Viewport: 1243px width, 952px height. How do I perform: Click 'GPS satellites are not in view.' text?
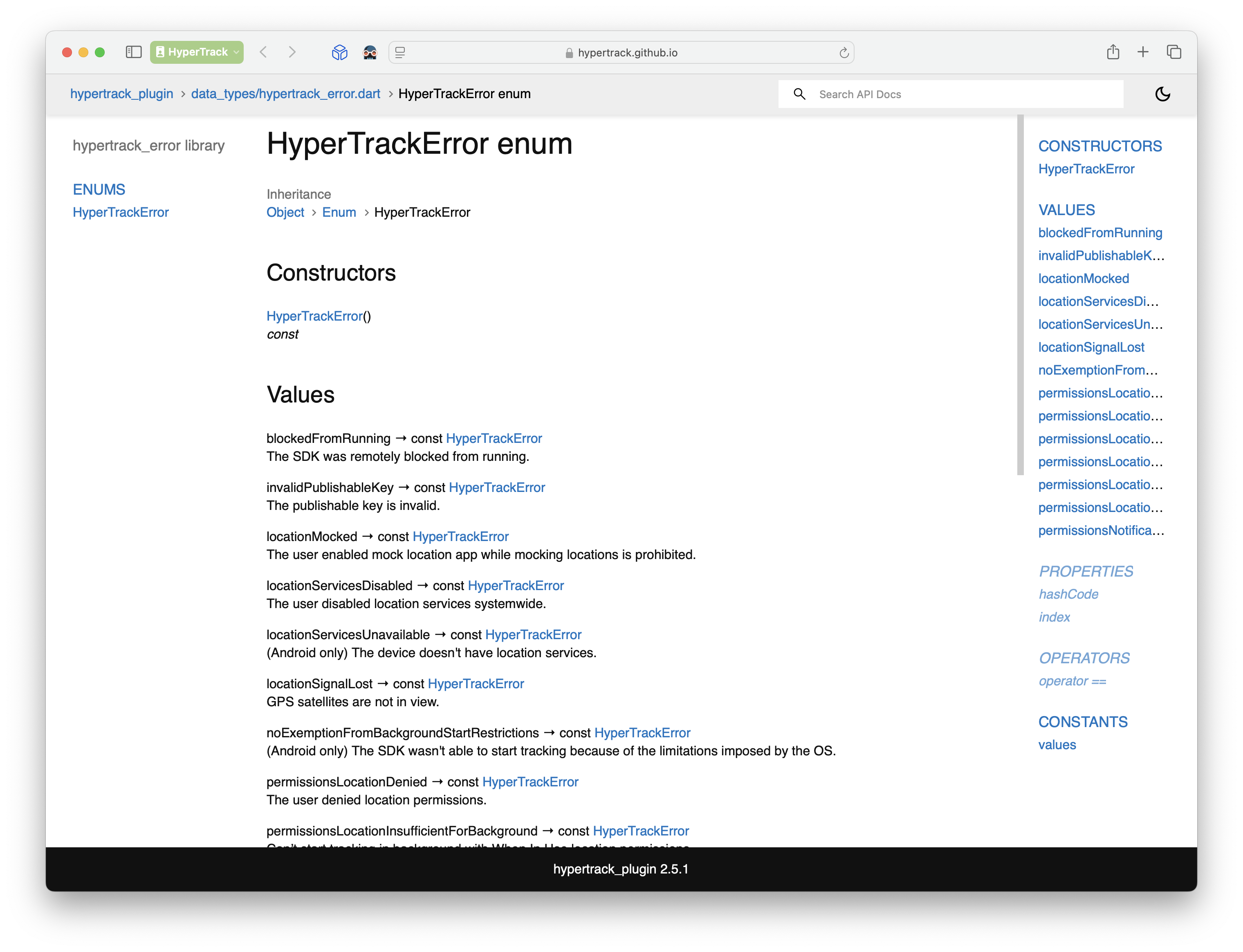352,702
